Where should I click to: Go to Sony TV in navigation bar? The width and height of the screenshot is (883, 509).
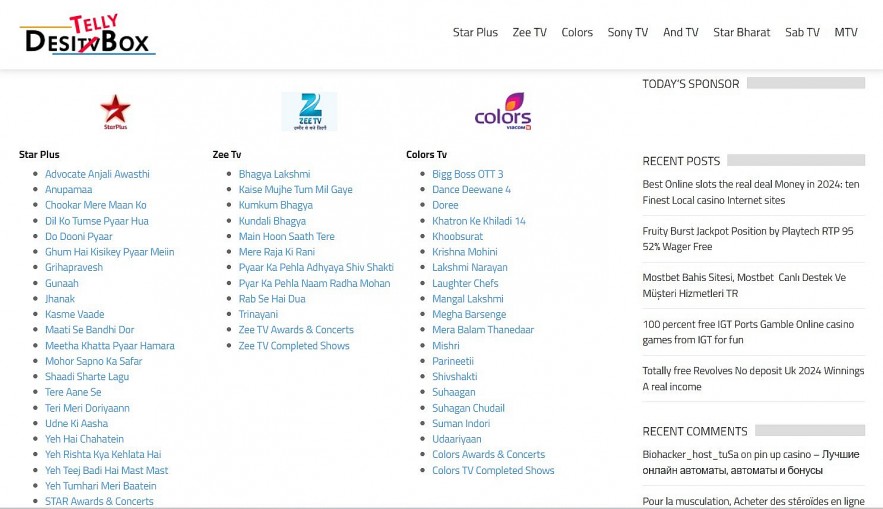[628, 32]
